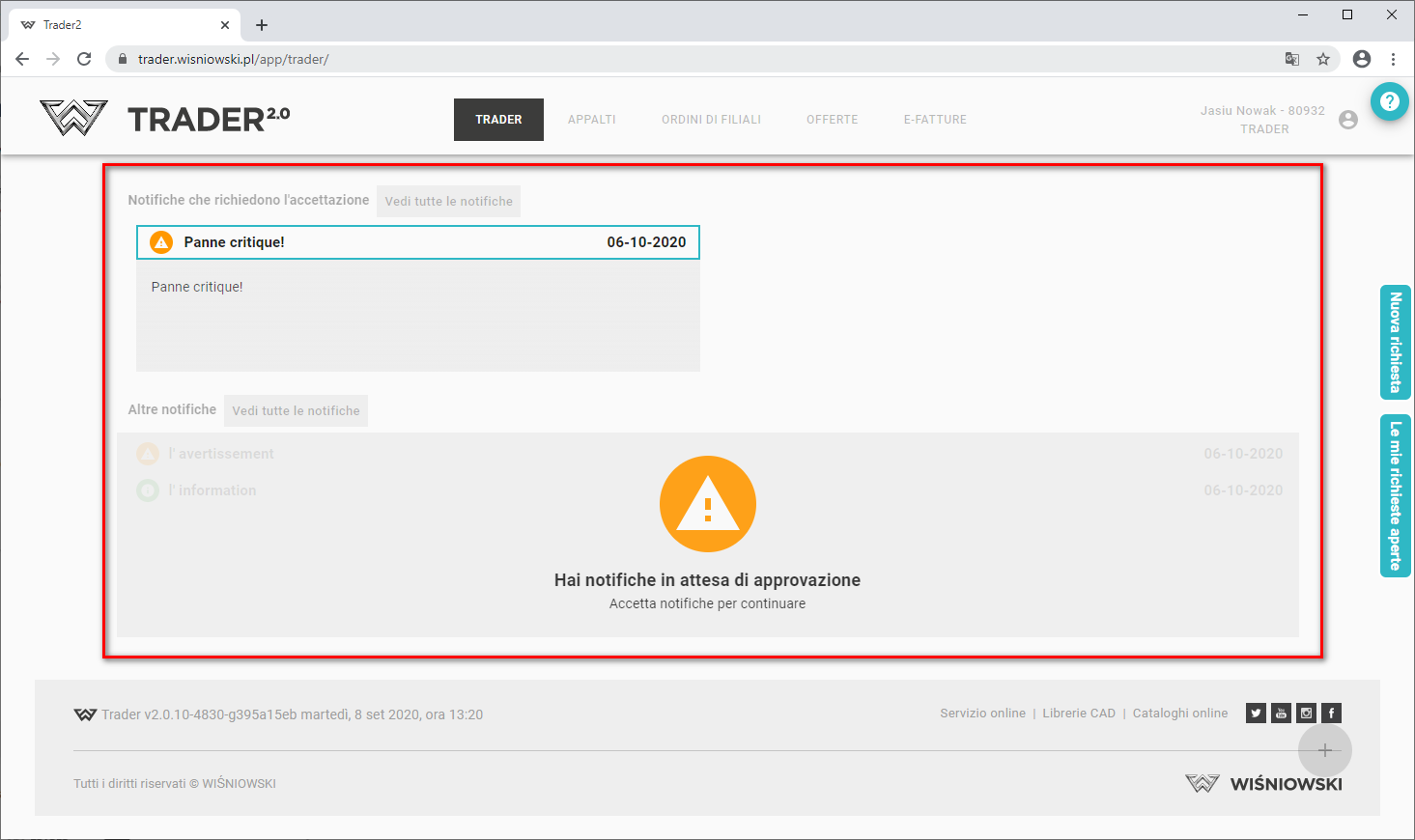Open the OFFERTE tab
The height and width of the screenshot is (840, 1415).
(832, 120)
